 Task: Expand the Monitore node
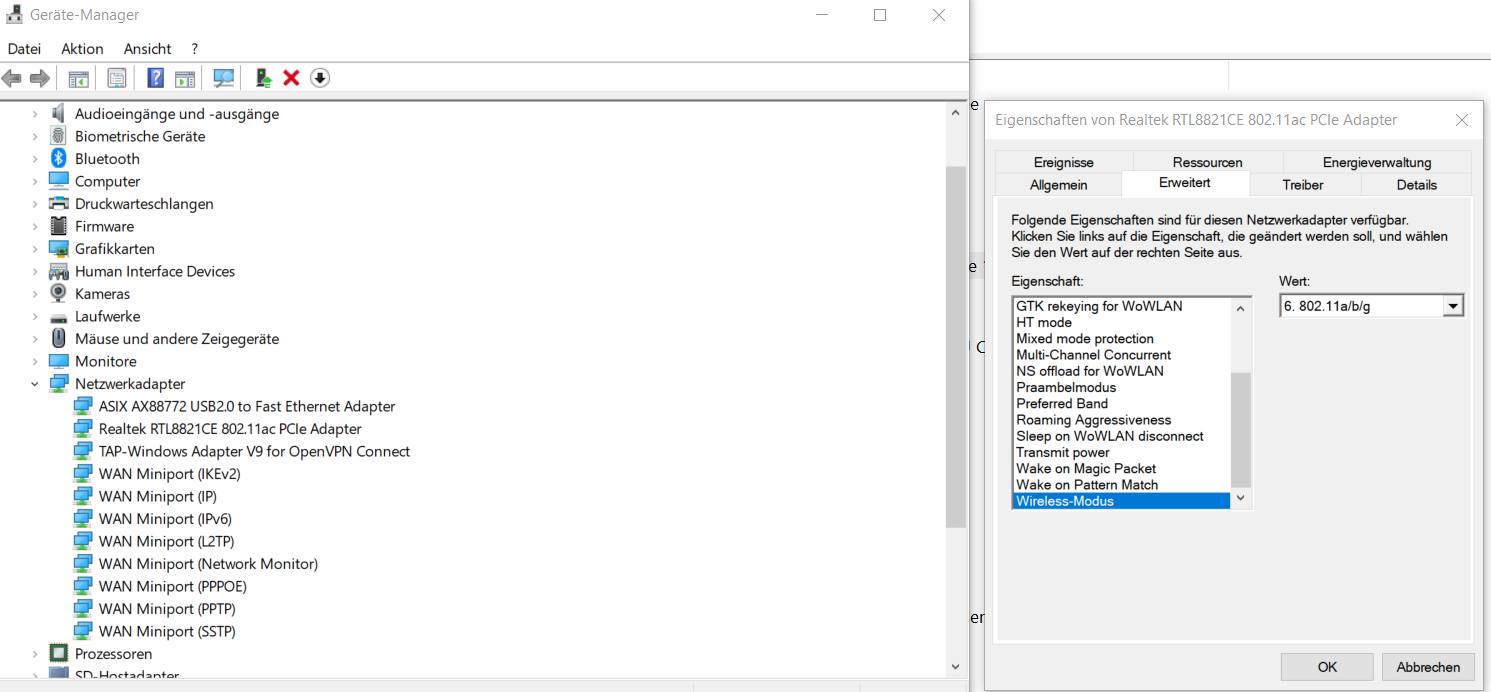[x=35, y=361]
